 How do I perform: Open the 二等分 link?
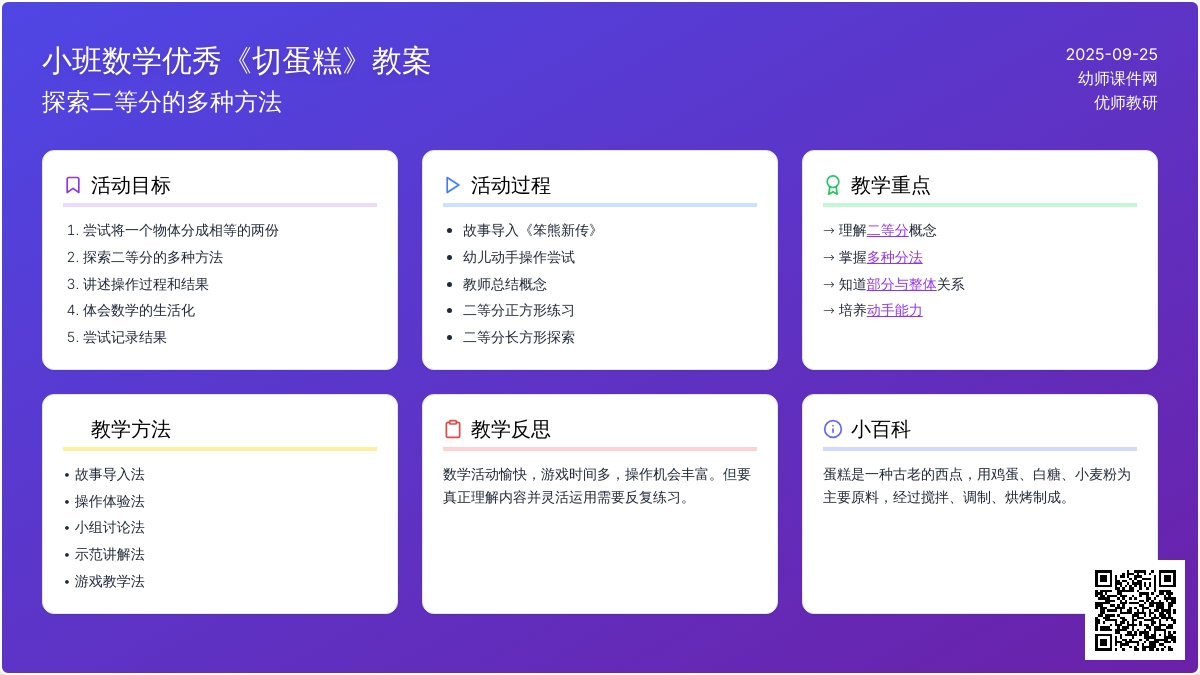(887, 230)
